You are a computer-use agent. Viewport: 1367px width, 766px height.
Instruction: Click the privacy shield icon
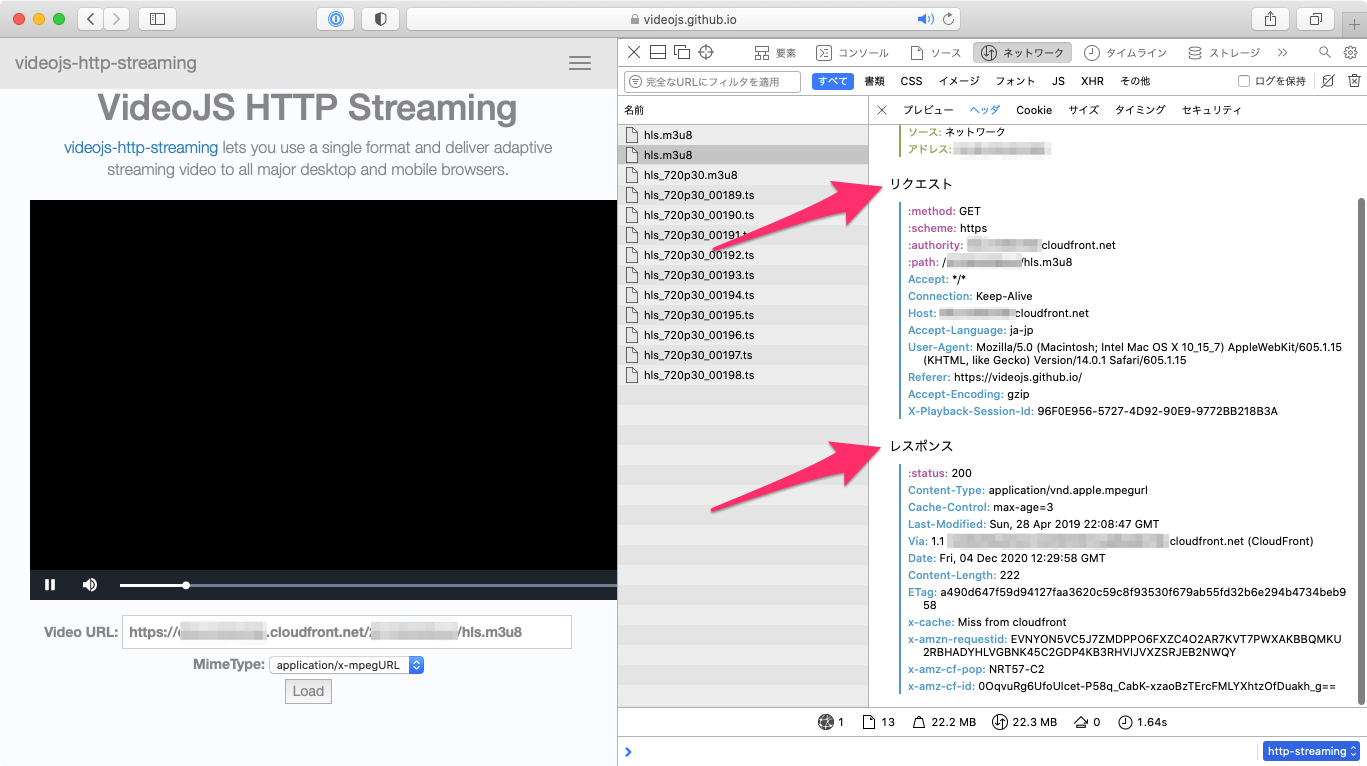(x=380, y=19)
